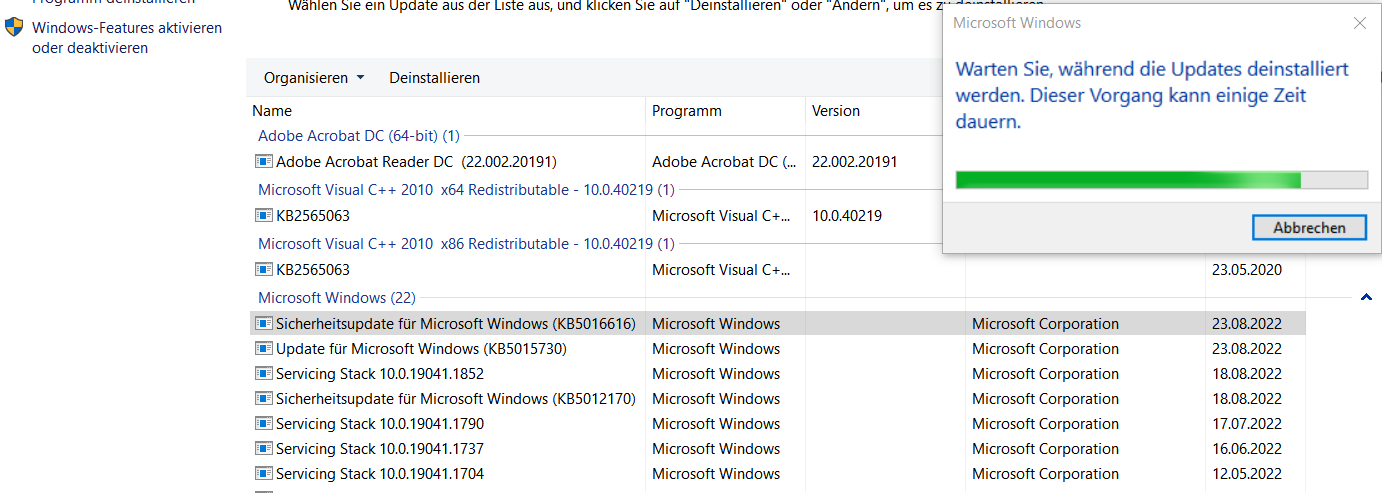The image size is (1382, 493).
Task: Open the Organisieren dropdown menu
Action: (314, 78)
